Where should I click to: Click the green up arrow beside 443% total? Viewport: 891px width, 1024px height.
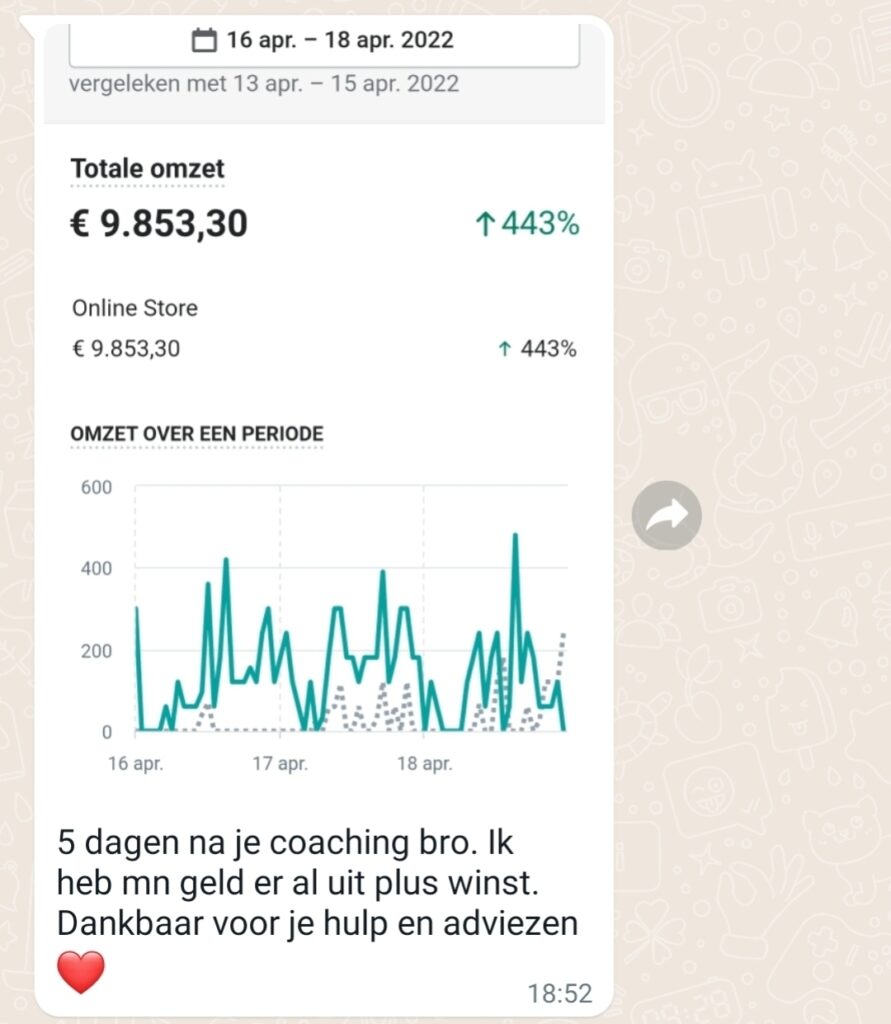(x=485, y=223)
